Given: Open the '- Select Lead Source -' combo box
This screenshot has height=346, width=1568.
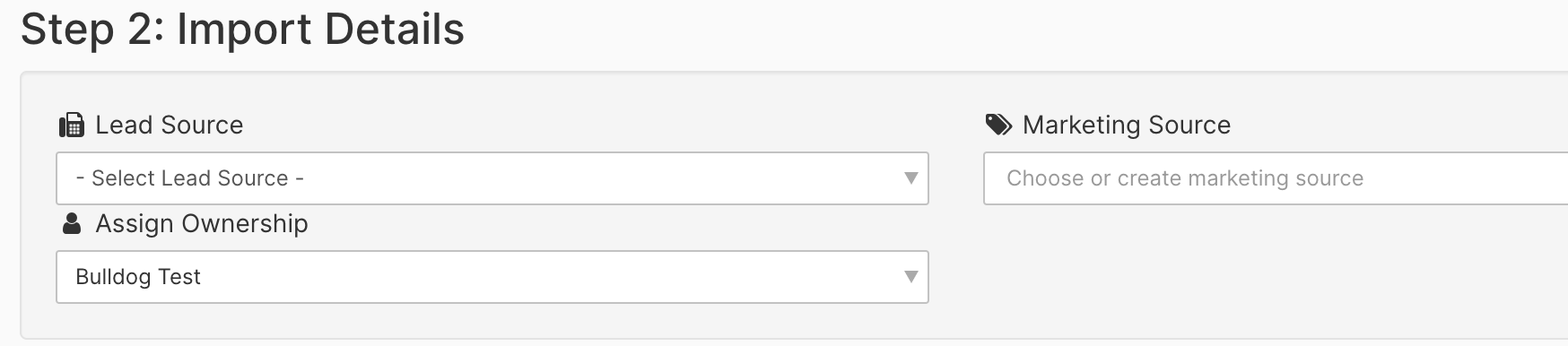Looking at the screenshot, I should (x=492, y=178).
